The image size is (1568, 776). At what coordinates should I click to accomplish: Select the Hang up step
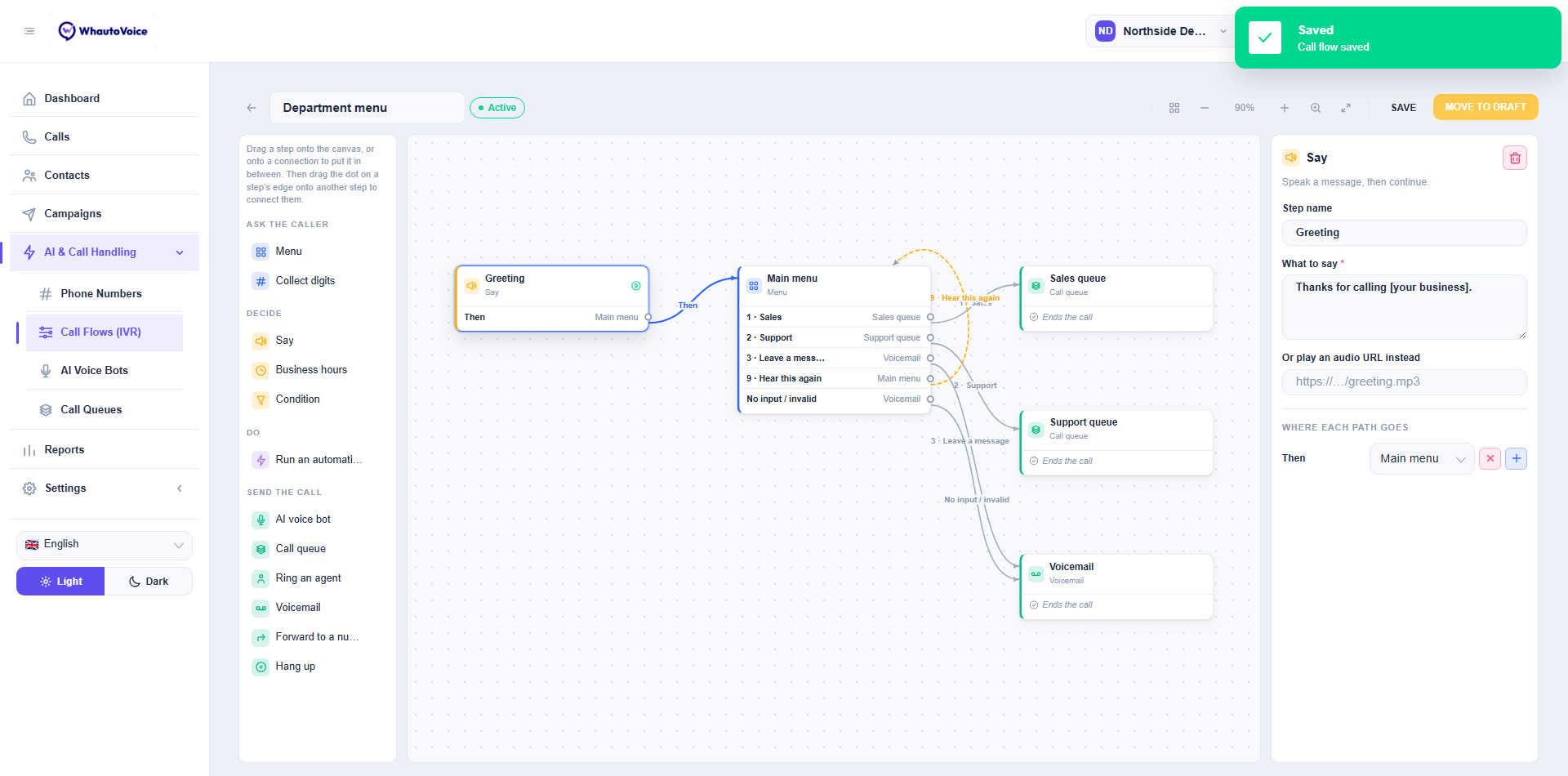pyautogui.click(x=317, y=667)
